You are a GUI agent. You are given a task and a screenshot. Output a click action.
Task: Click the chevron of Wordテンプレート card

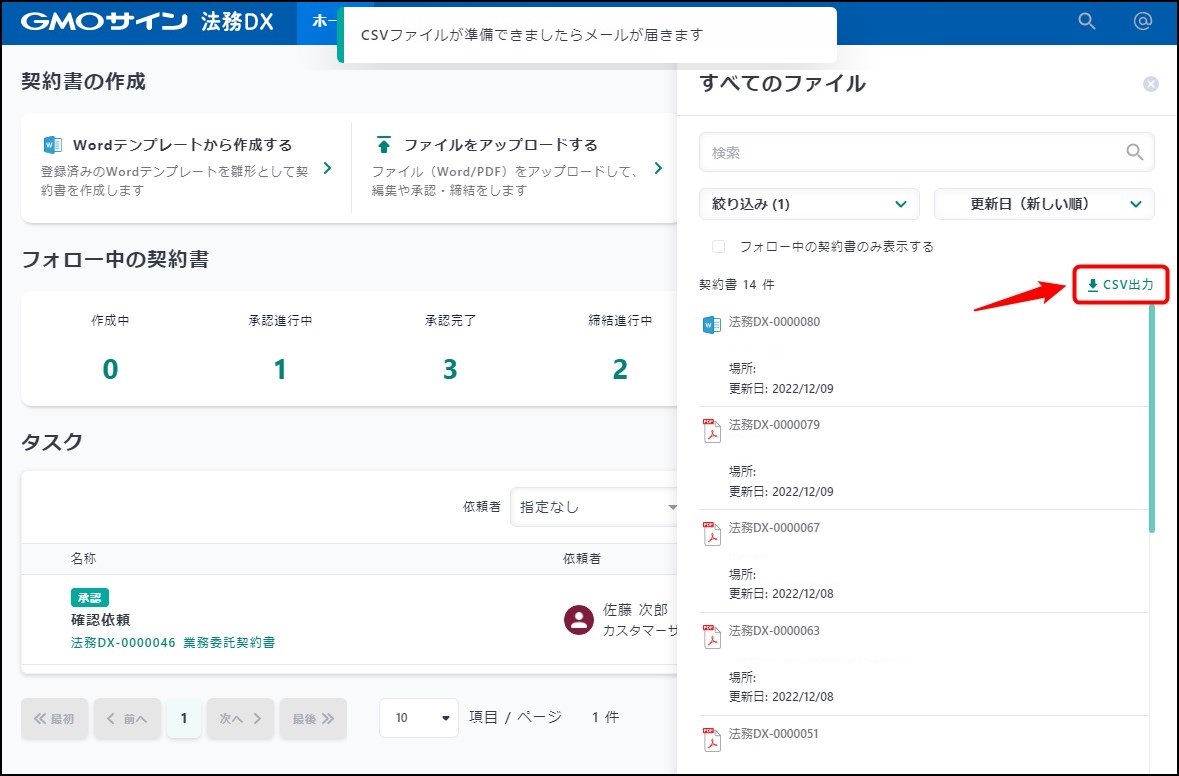coord(327,168)
